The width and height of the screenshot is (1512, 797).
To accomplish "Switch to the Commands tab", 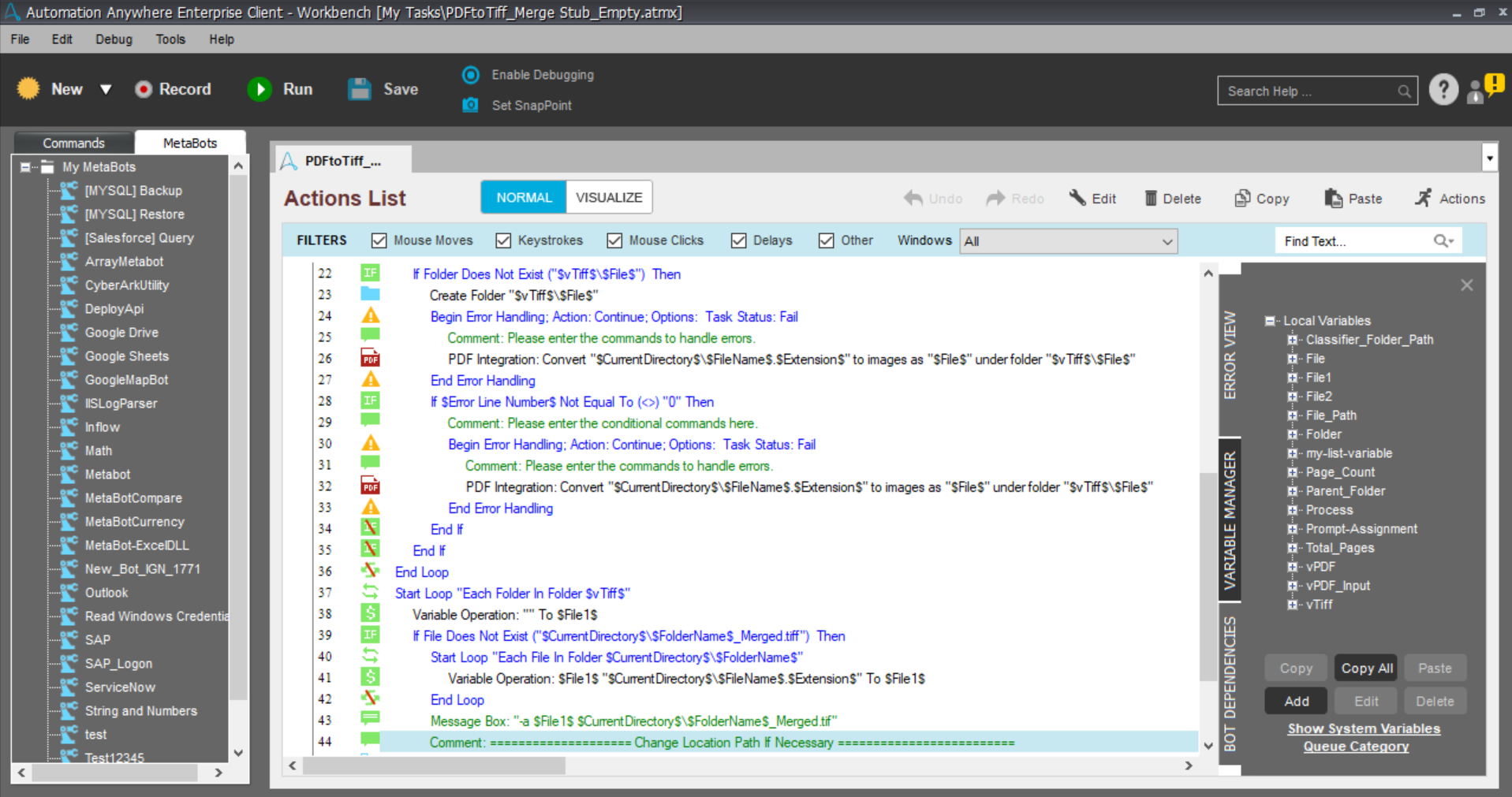I will (x=73, y=143).
